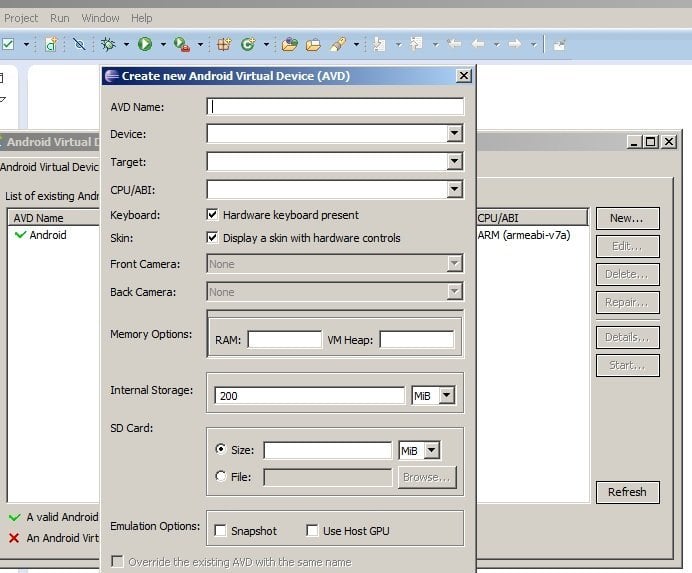The width and height of the screenshot is (692, 573).
Task: Maximize the Android Virtual Device Manager window
Action: (651, 142)
